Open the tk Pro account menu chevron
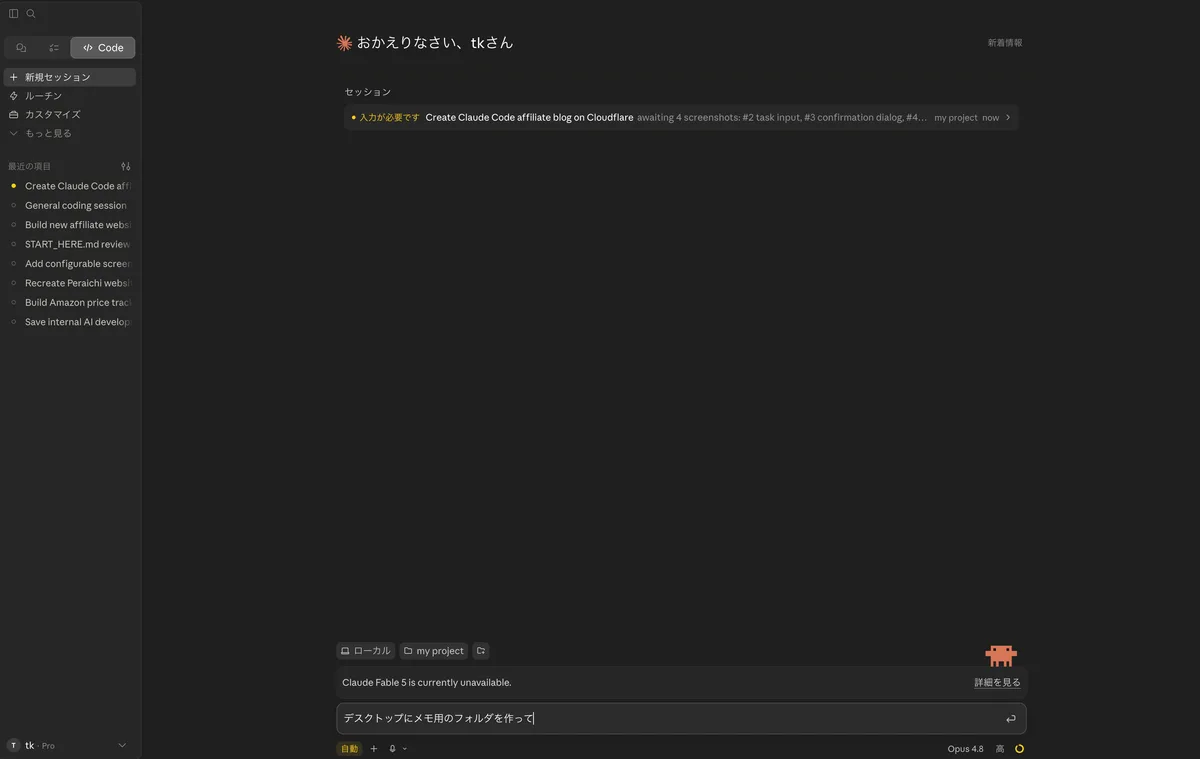The height and width of the screenshot is (759, 1200). click(x=122, y=745)
